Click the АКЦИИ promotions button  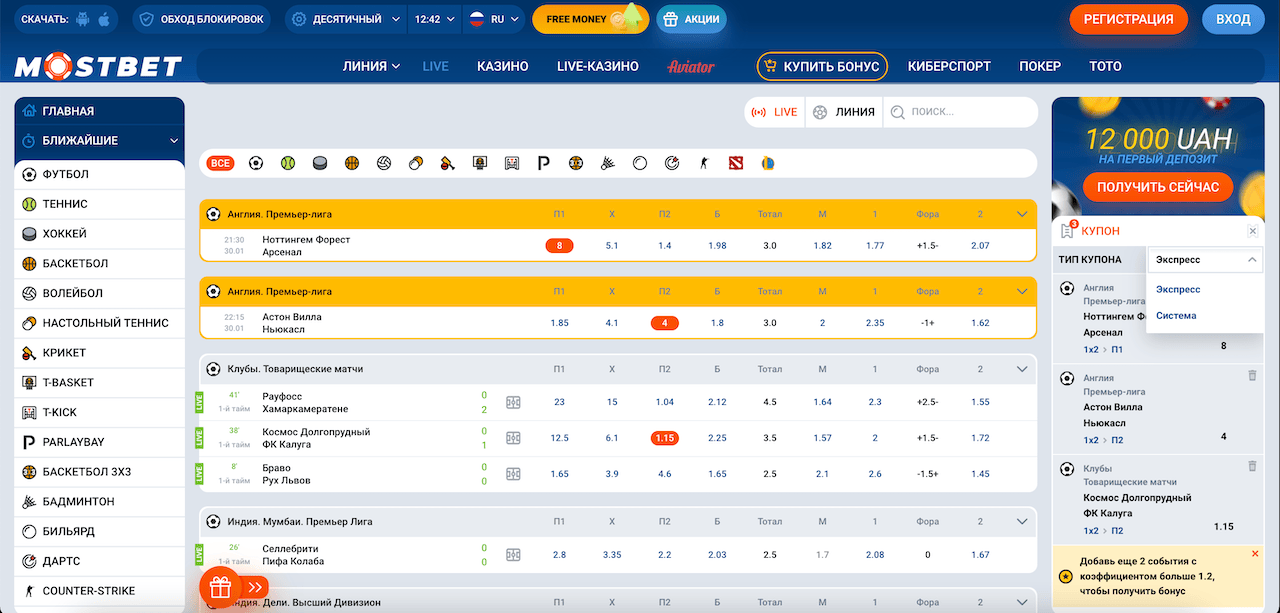[x=691, y=19]
